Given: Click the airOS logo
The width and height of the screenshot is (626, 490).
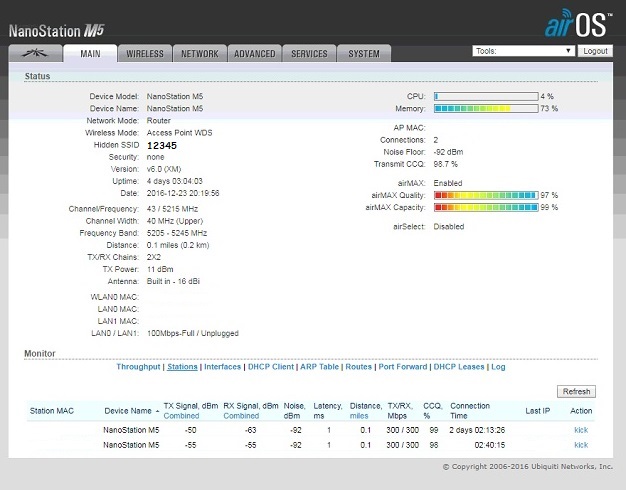Looking at the screenshot, I should (576, 23).
